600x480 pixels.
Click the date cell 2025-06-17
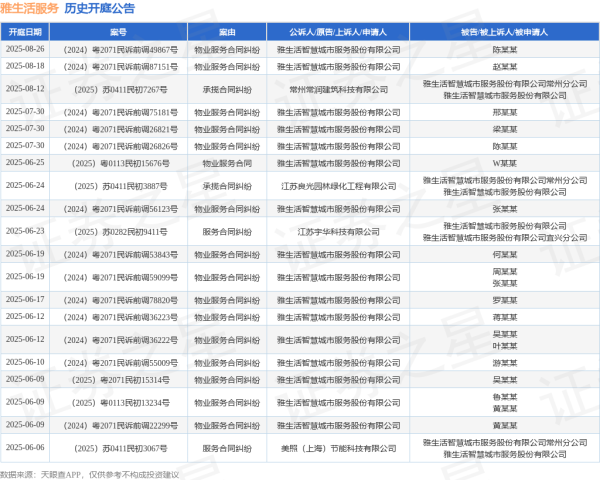click(25, 300)
